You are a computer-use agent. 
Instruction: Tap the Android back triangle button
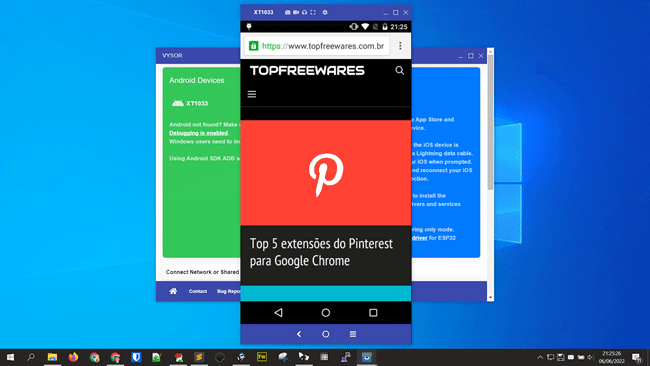pos(279,313)
